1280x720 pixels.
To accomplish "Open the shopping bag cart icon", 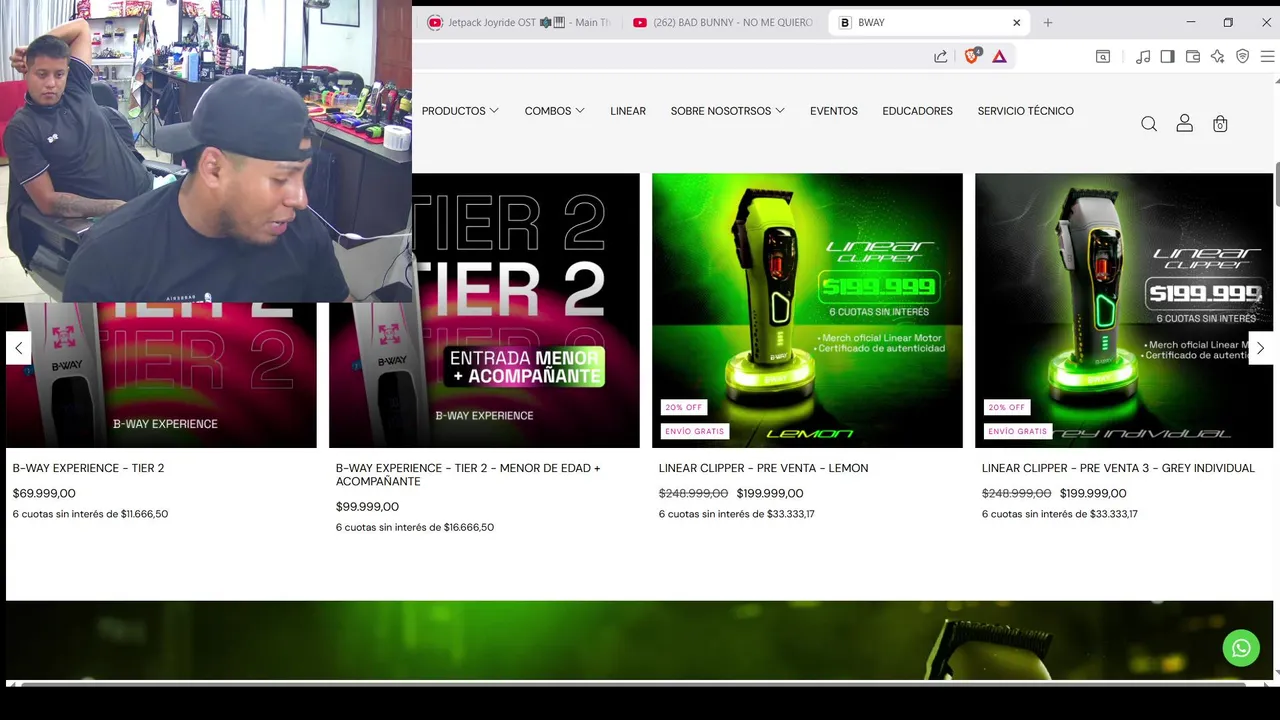I will click(x=1220, y=124).
